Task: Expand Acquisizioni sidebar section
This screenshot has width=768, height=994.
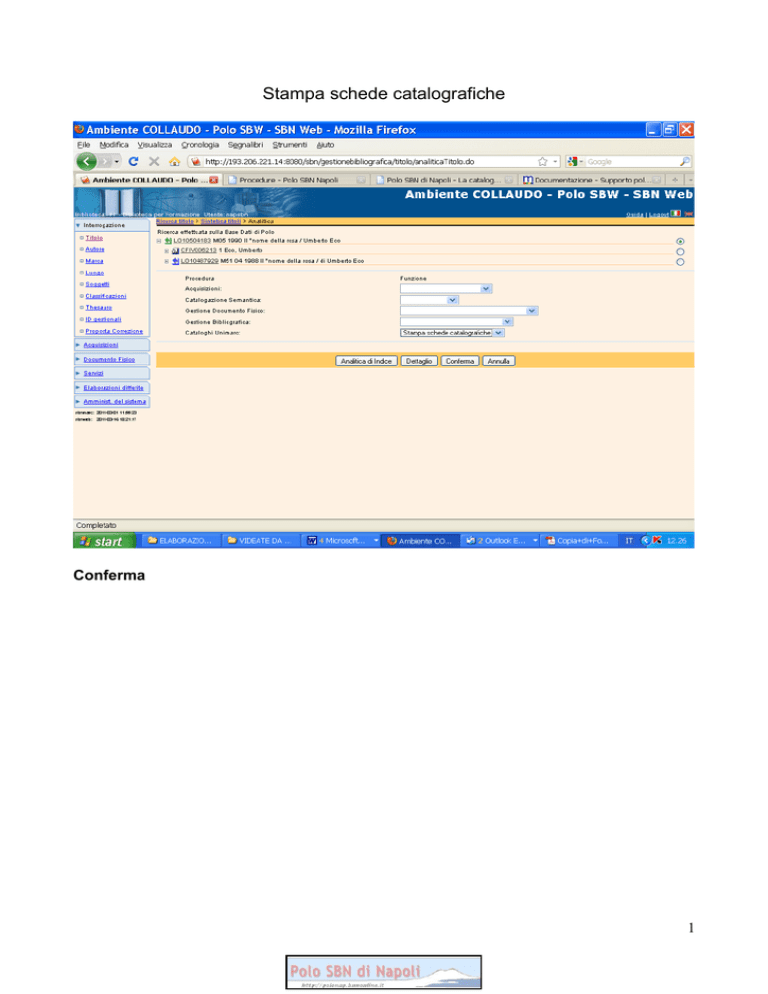Action: coord(78,345)
